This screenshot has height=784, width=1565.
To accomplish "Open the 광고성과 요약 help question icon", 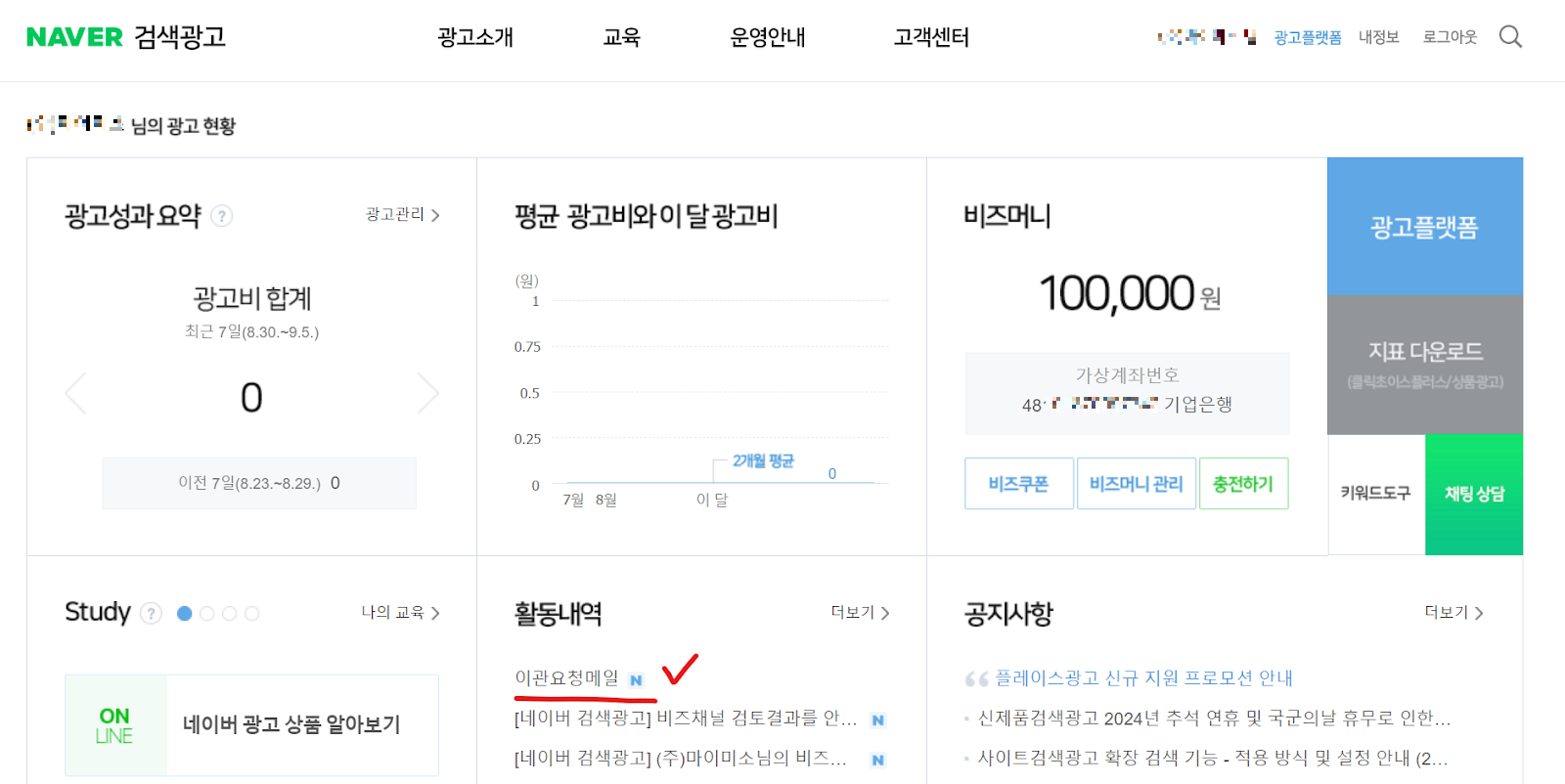I will point(222,216).
